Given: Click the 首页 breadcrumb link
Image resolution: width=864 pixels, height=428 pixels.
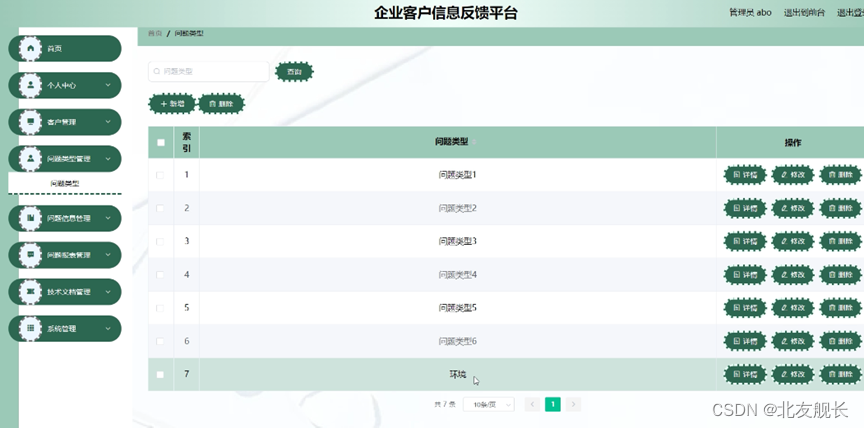Looking at the screenshot, I should click(x=155, y=33).
